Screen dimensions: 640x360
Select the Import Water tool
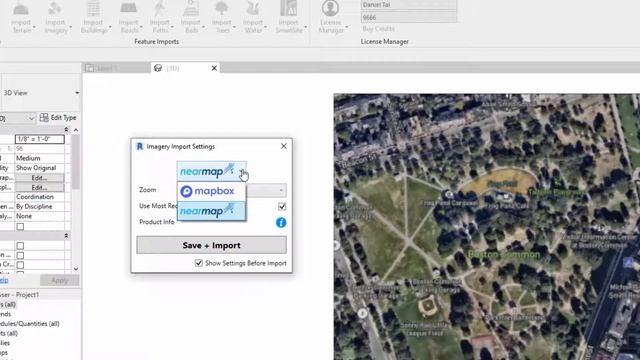tap(253, 17)
